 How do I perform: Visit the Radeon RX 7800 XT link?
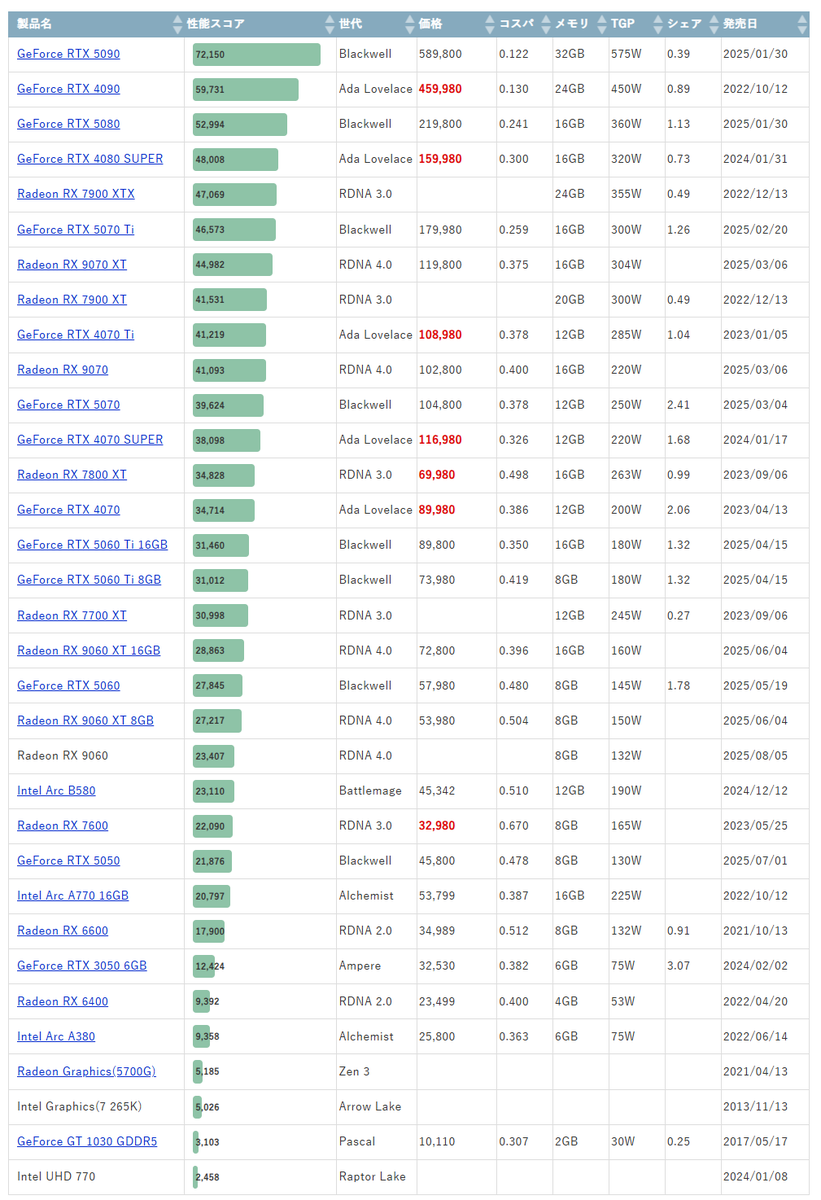pyautogui.click(x=72, y=475)
